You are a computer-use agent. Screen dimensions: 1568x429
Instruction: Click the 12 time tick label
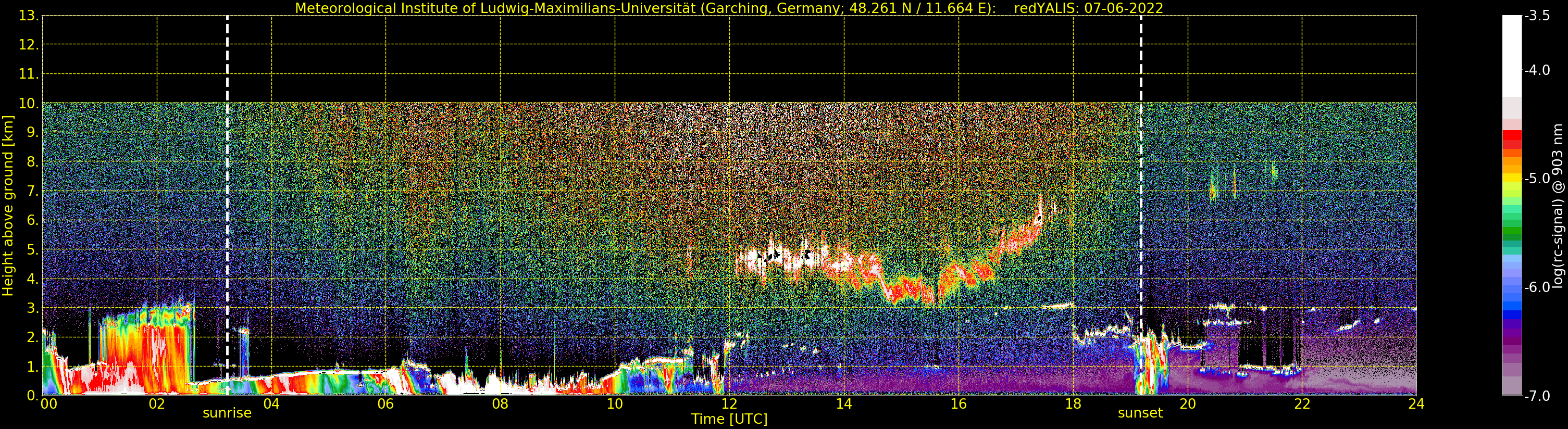coord(729,404)
